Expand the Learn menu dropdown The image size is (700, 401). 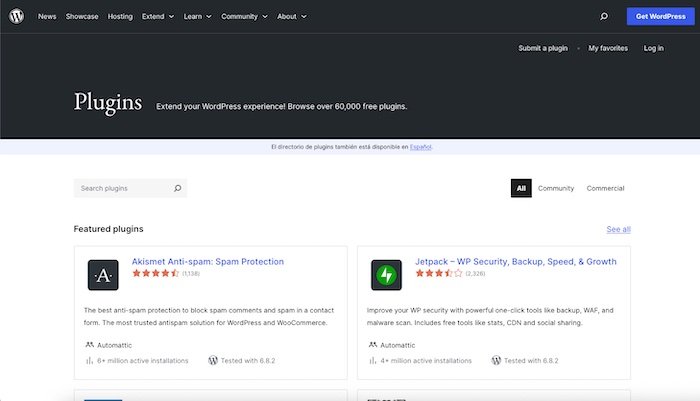(x=197, y=17)
